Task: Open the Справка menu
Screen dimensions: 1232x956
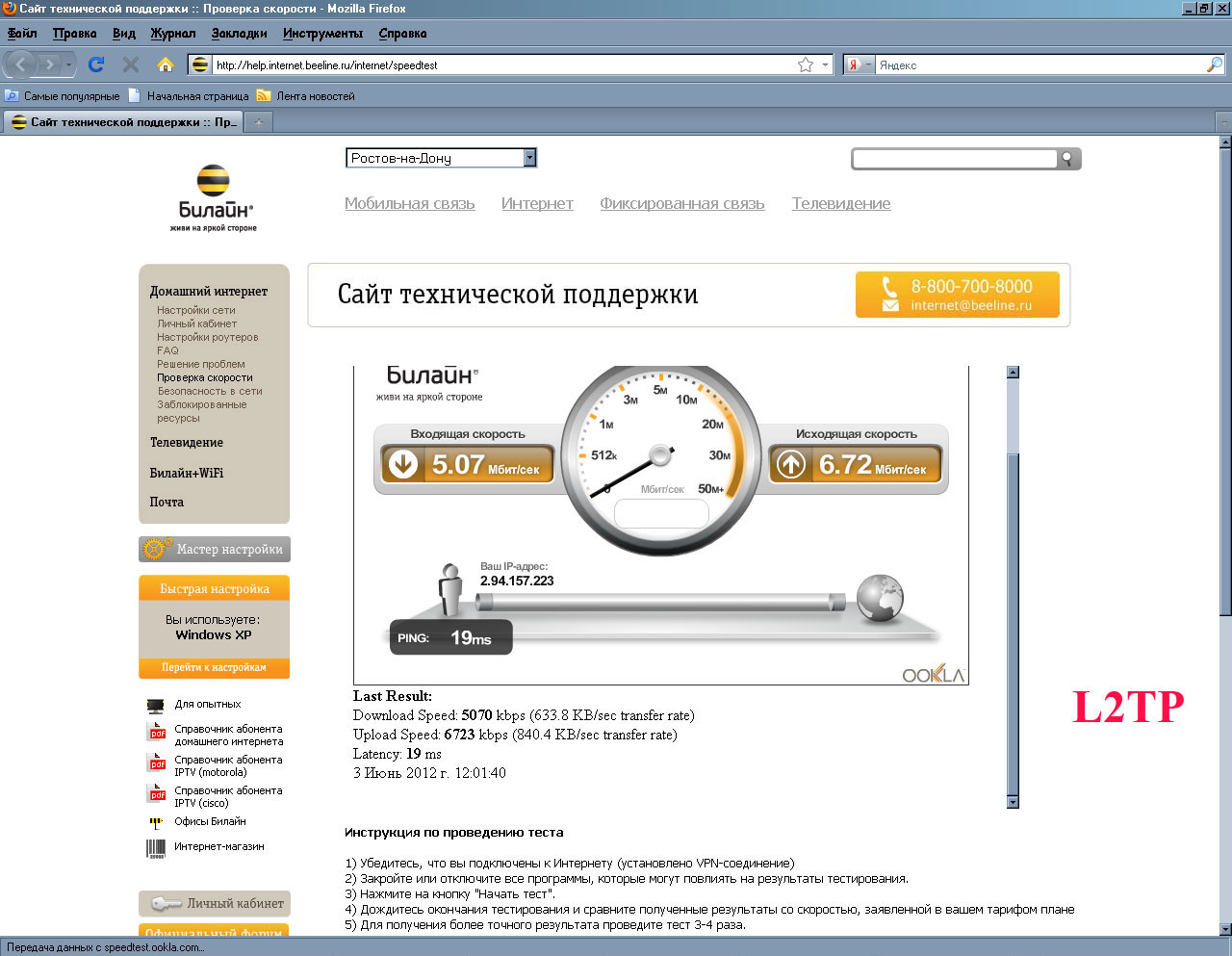Action: click(x=402, y=33)
